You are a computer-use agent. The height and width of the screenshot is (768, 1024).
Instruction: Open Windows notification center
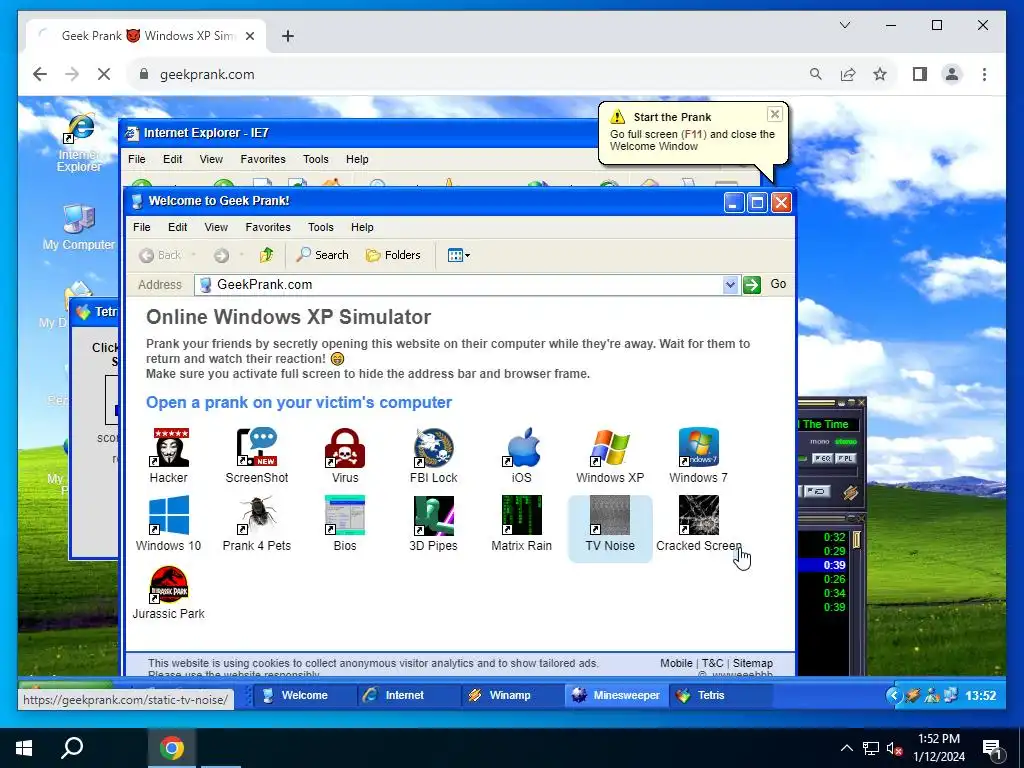(992, 749)
